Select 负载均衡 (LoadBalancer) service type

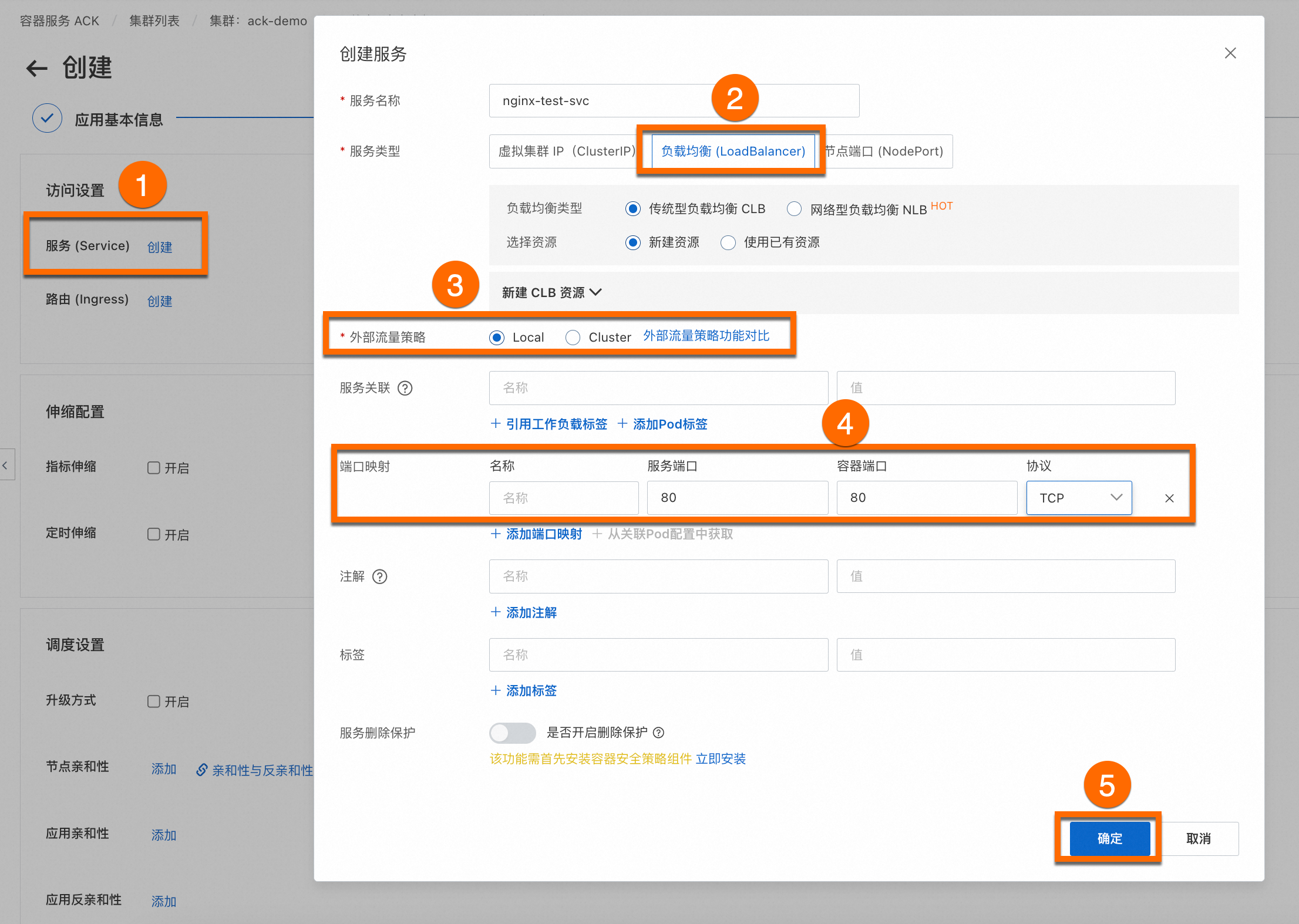click(x=733, y=151)
